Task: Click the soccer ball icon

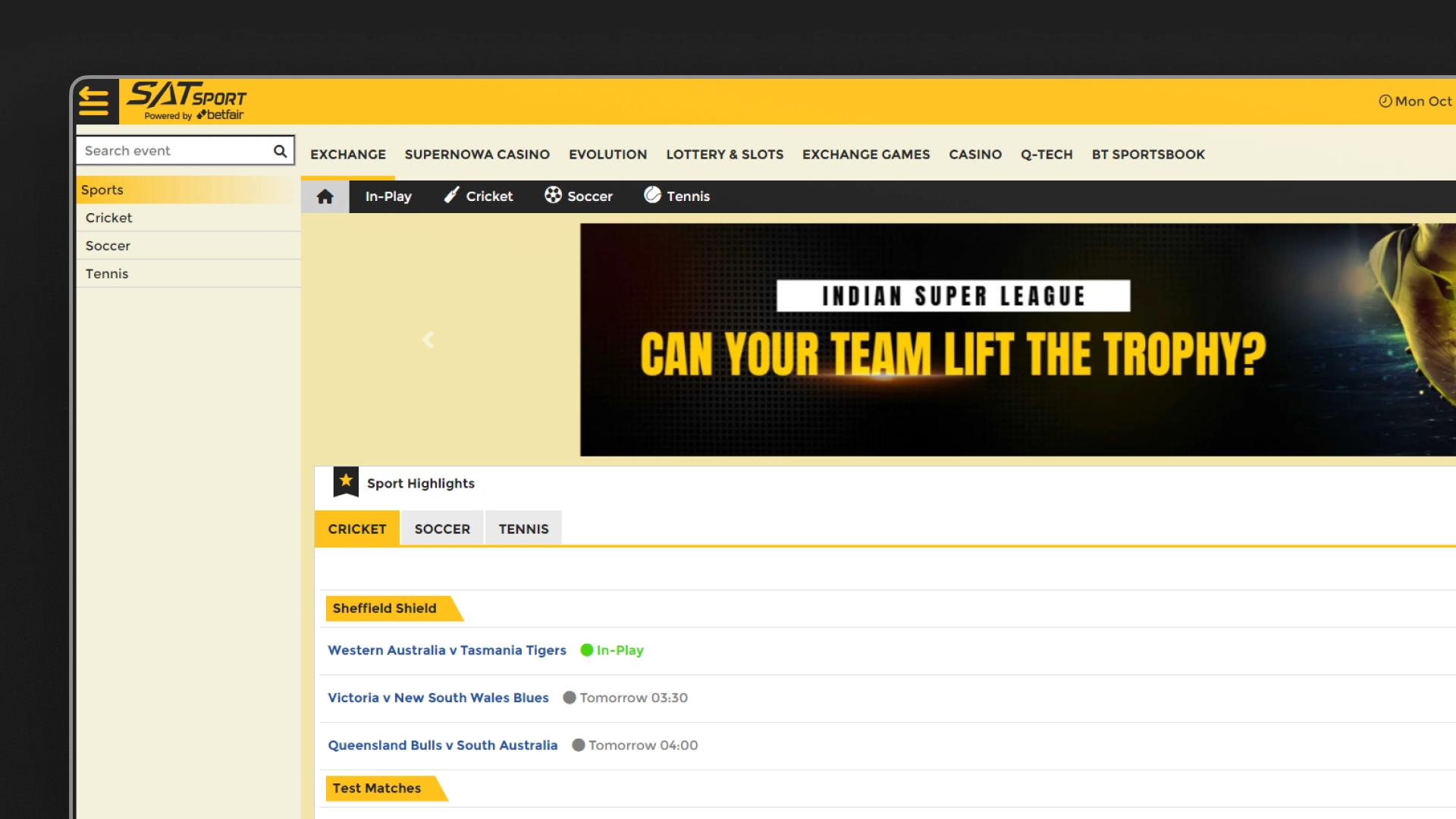Action: 553,195
